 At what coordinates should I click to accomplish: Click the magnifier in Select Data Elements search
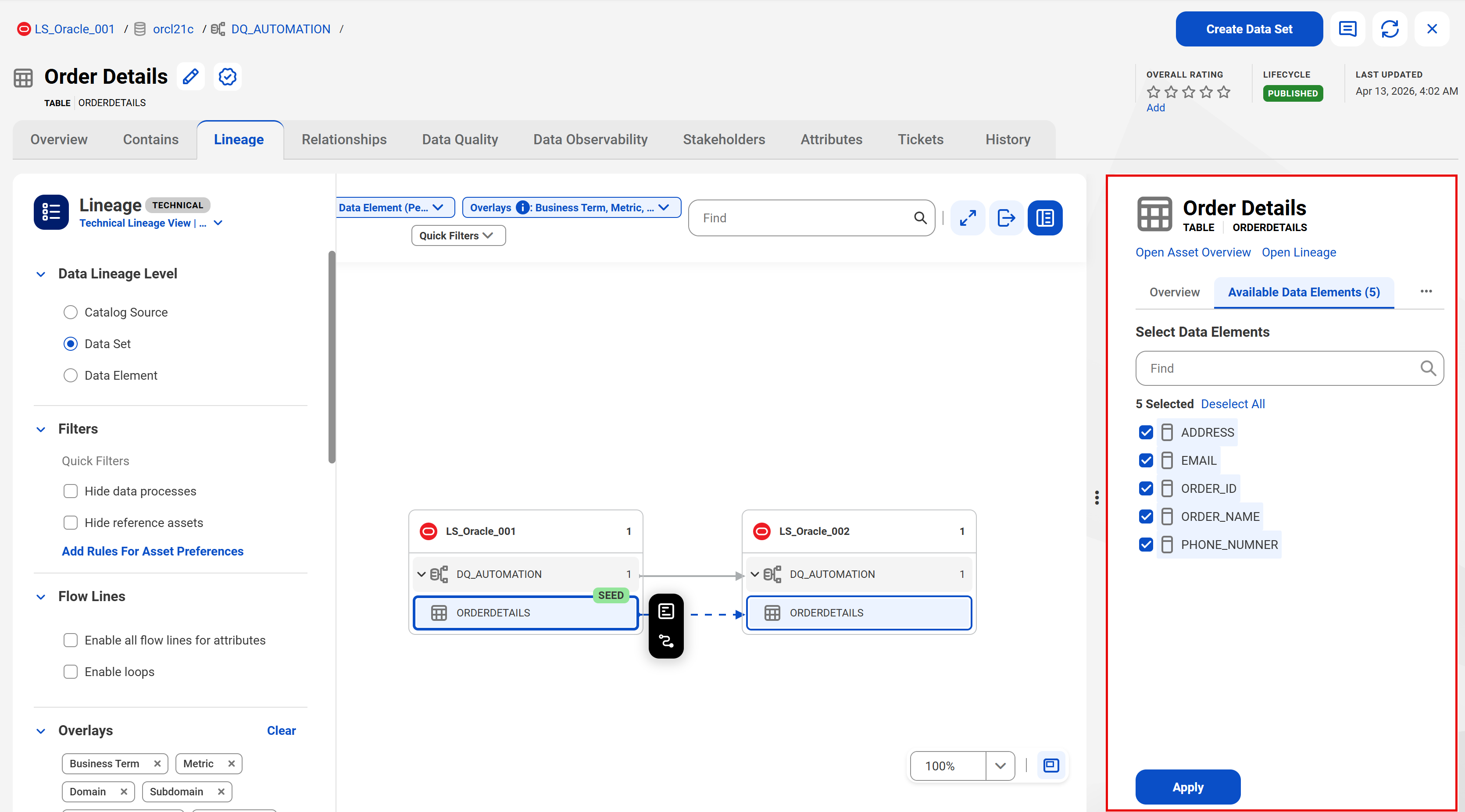click(x=1427, y=368)
